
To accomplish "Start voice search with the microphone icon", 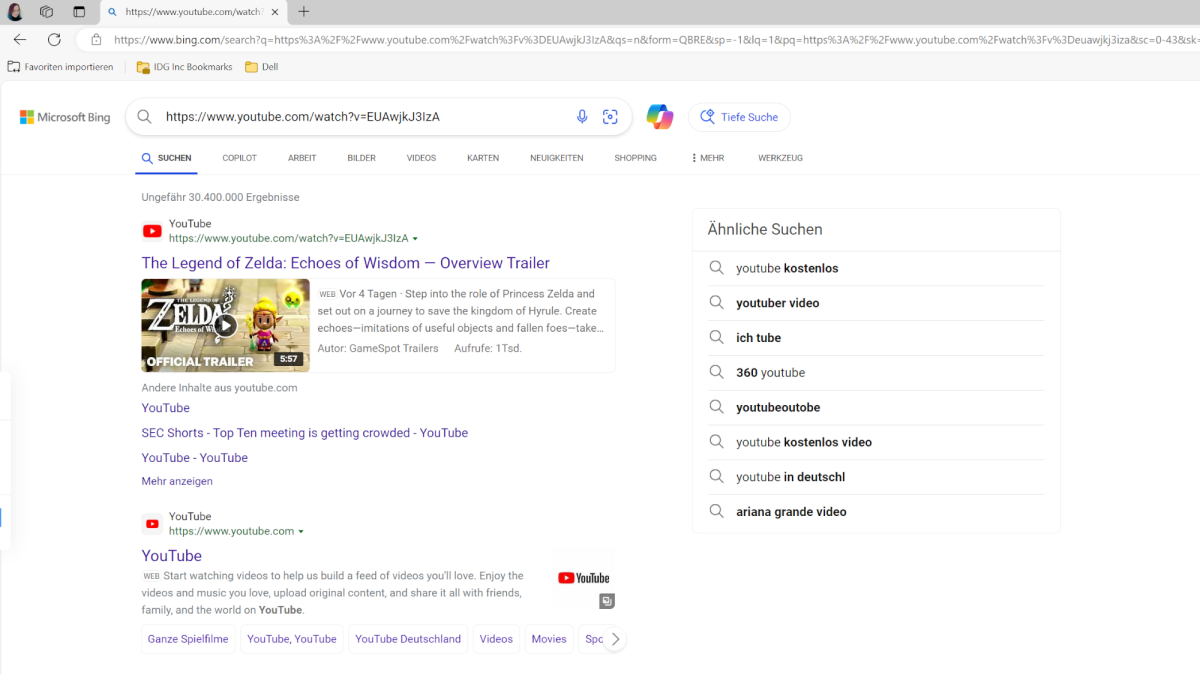I will (x=582, y=116).
